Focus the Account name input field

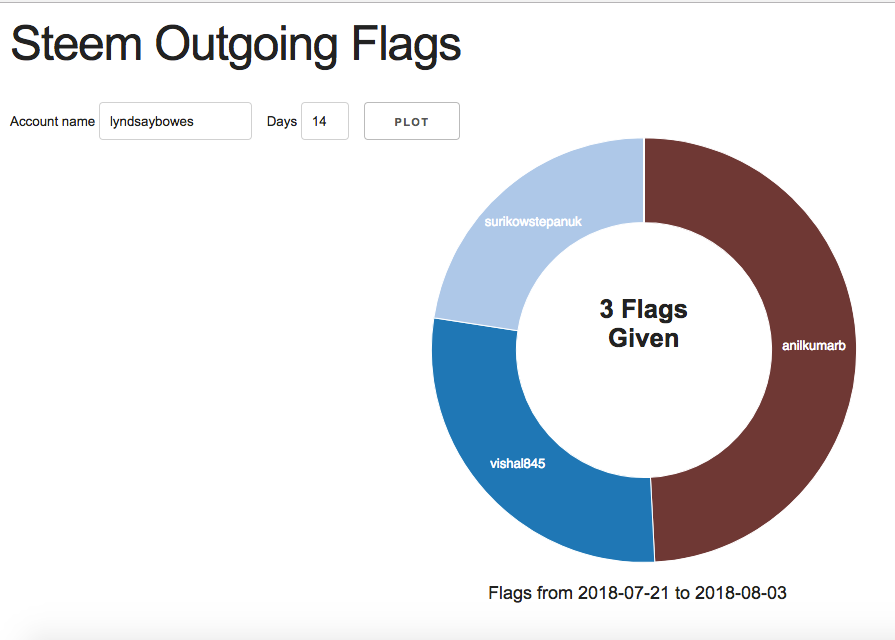pos(175,121)
